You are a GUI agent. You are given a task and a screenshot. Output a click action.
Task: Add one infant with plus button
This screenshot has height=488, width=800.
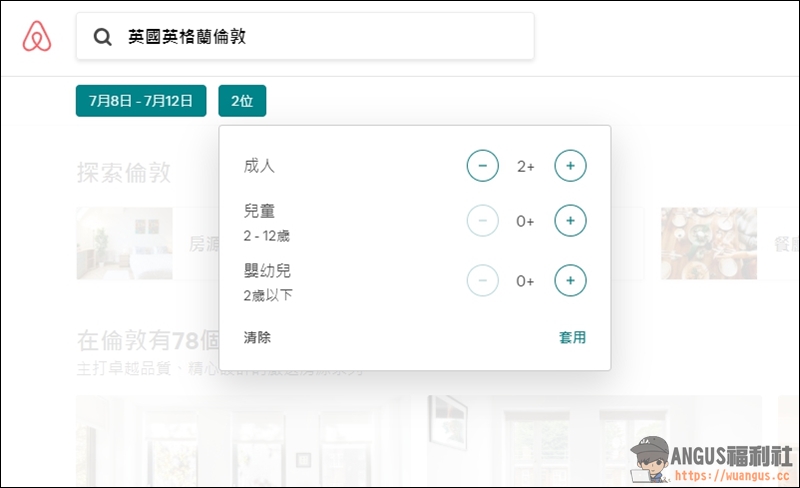pos(570,281)
